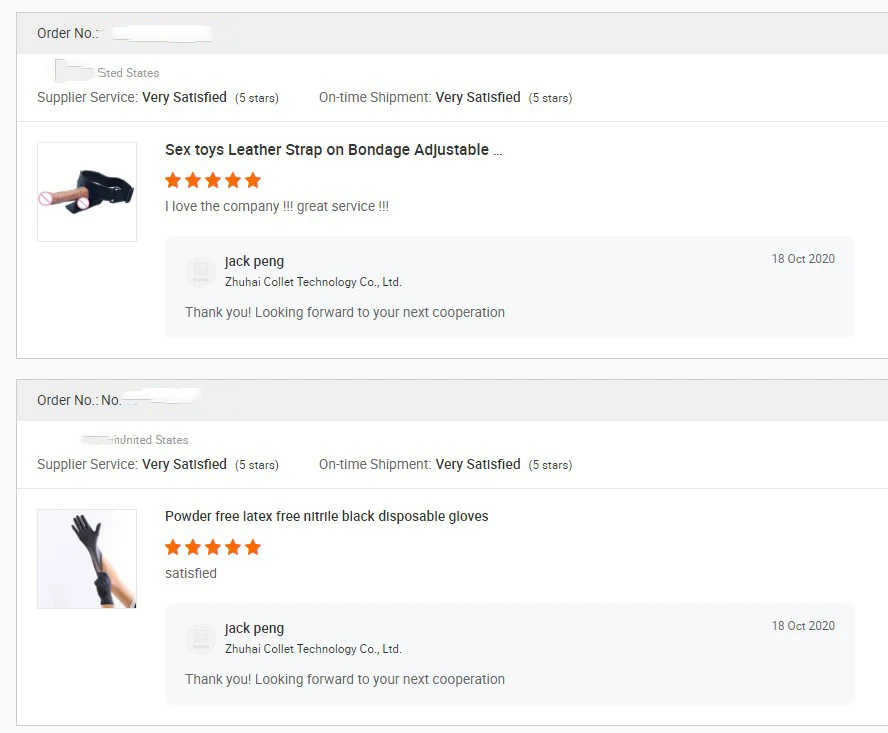
Task: Open "Powder free latex free nitrile" gloves title
Action: [326, 517]
